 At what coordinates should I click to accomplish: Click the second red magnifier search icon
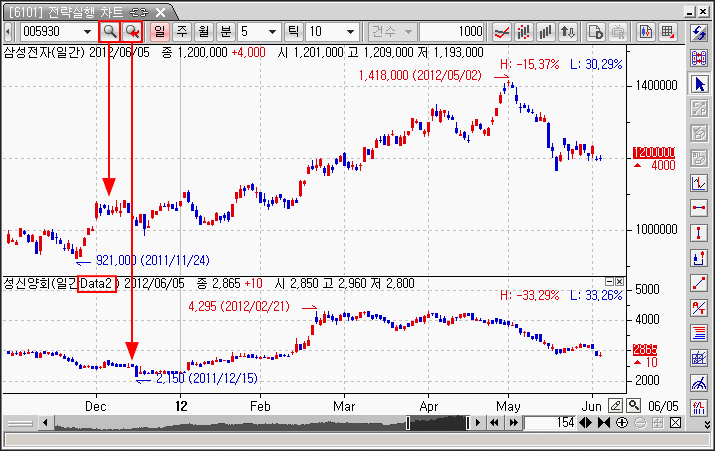[x=131, y=31]
